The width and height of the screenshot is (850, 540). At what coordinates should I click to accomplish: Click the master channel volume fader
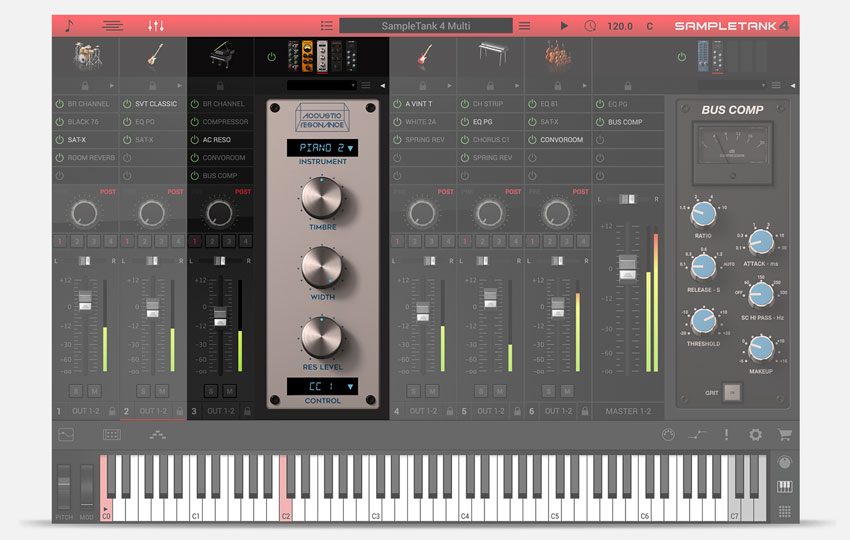(627, 267)
